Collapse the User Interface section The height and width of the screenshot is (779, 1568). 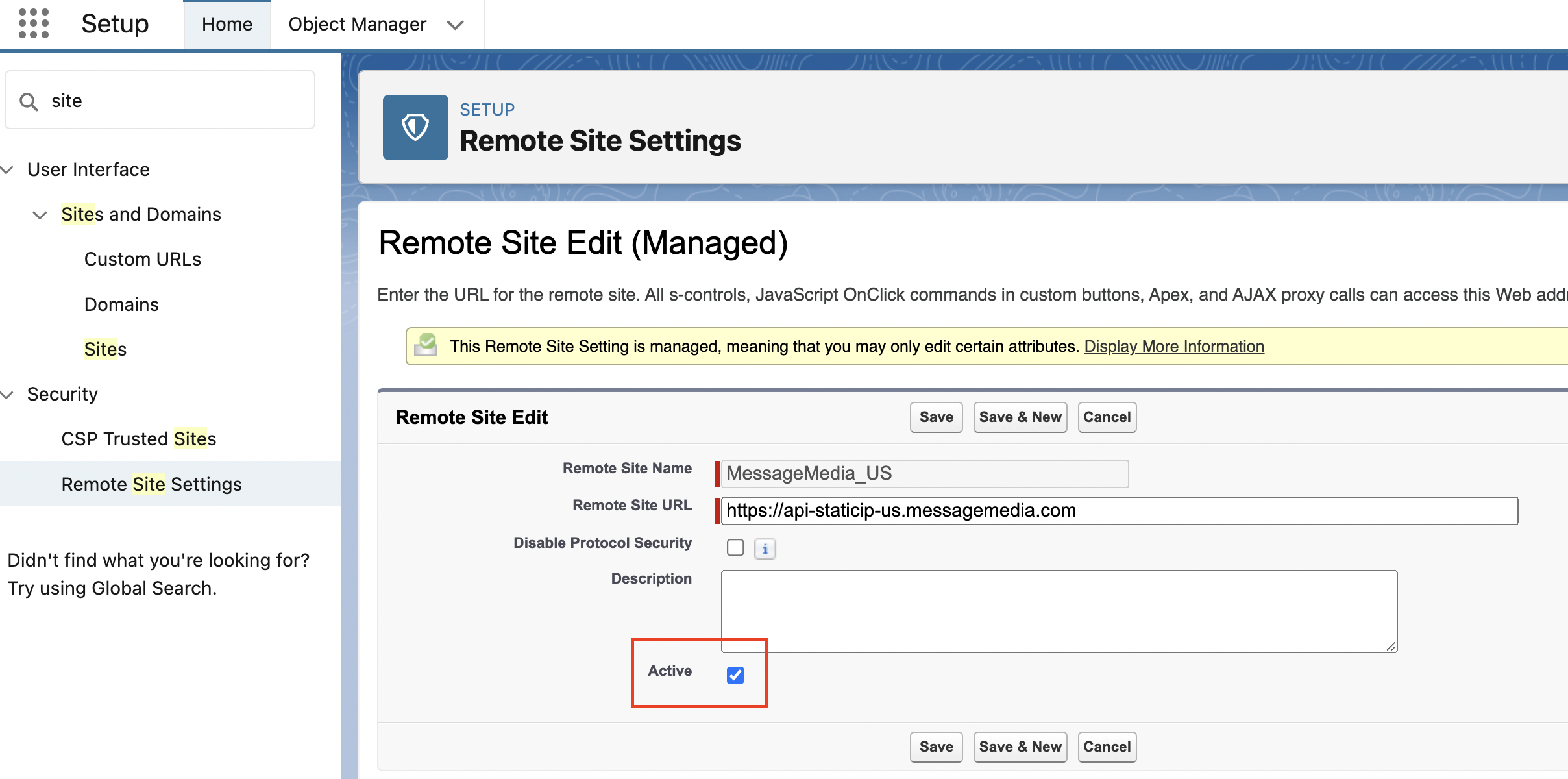point(7,170)
